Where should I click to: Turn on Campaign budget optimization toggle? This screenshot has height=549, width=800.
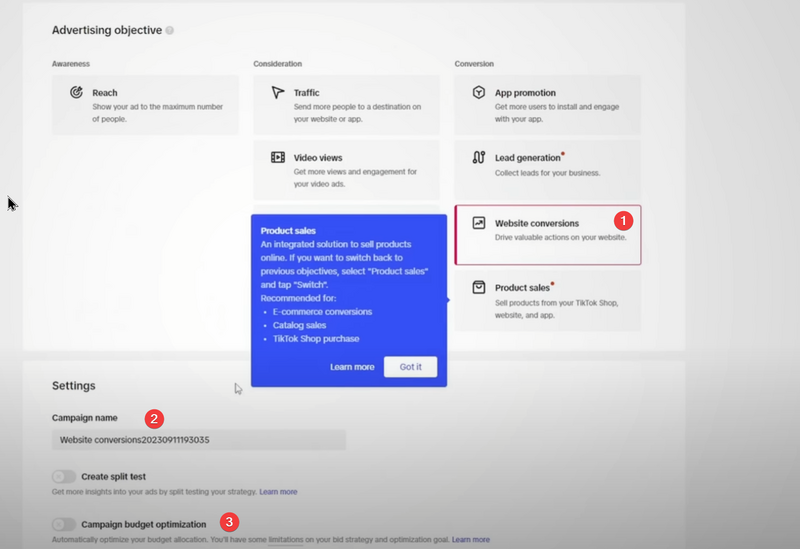coord(64,524)
